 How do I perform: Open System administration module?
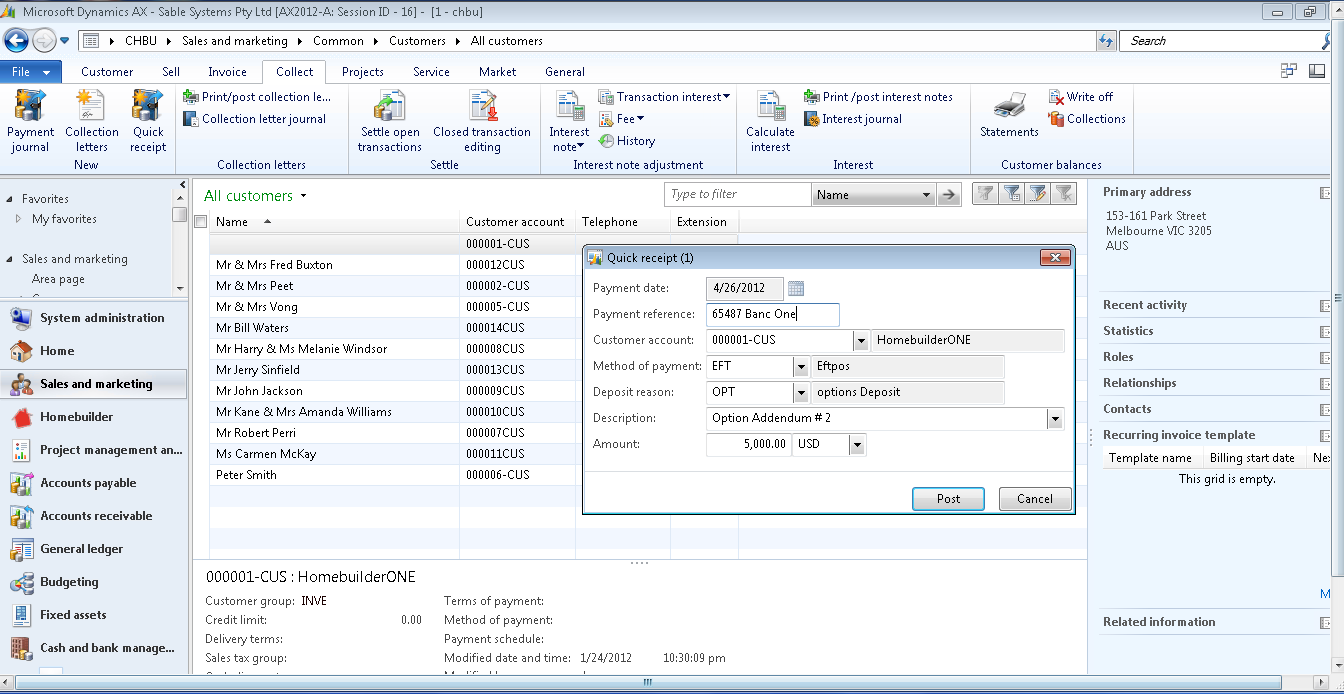tap(94, 318)
